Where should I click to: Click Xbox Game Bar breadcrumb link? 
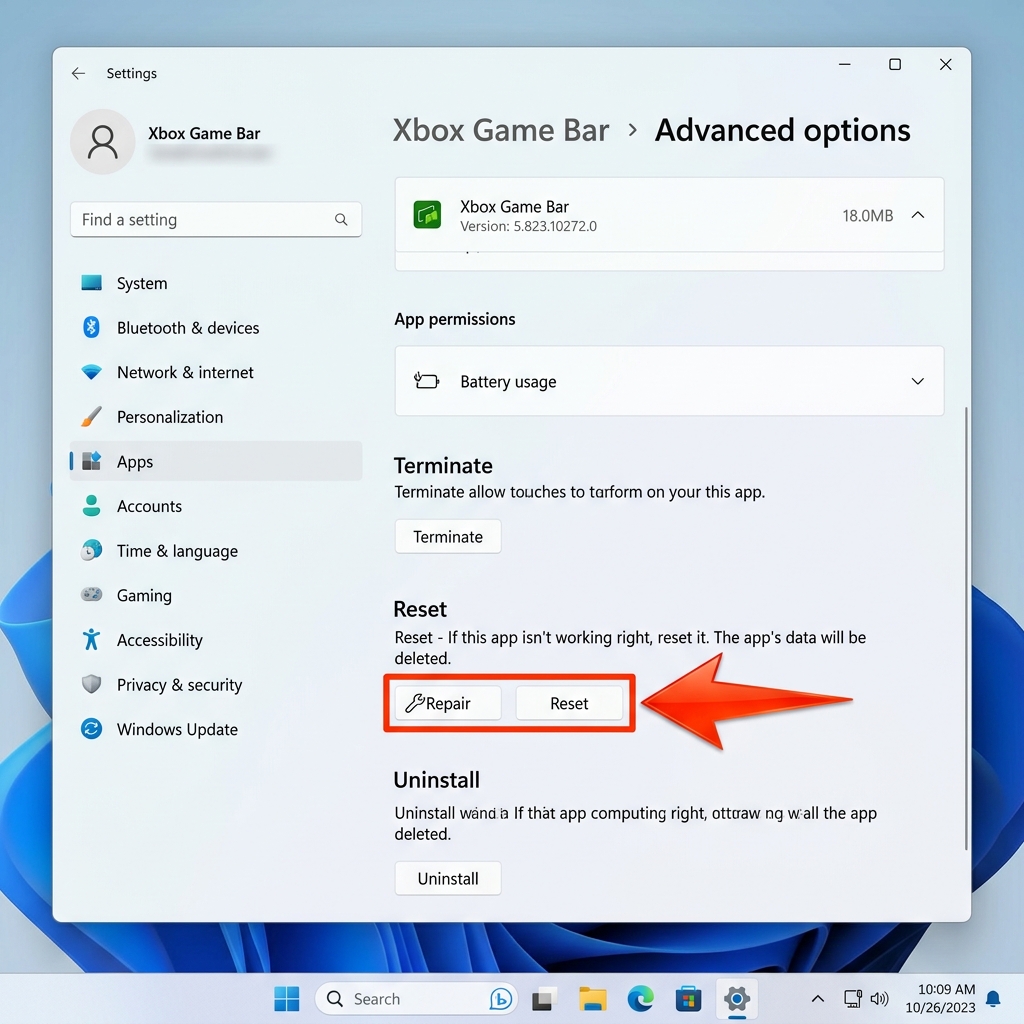(501, 130)
